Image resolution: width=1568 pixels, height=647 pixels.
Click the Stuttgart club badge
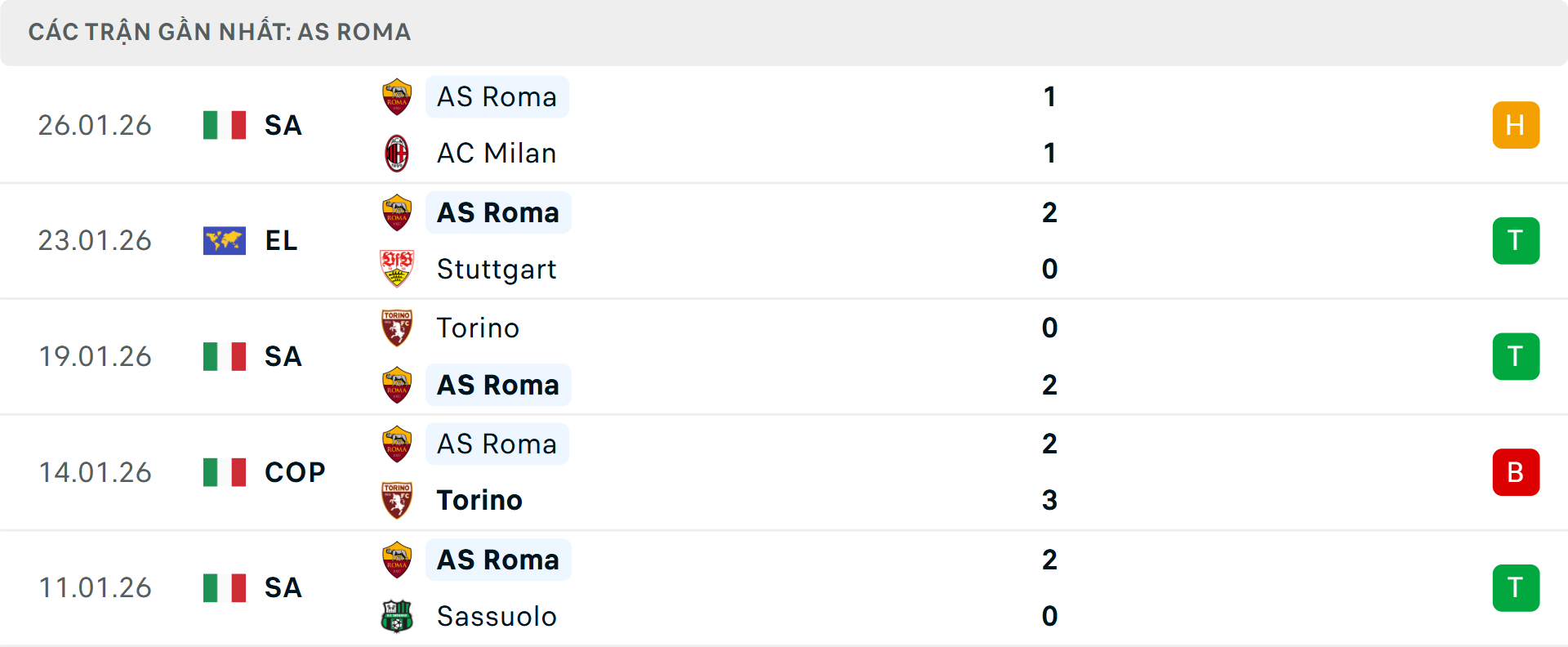tap(397, 269)
